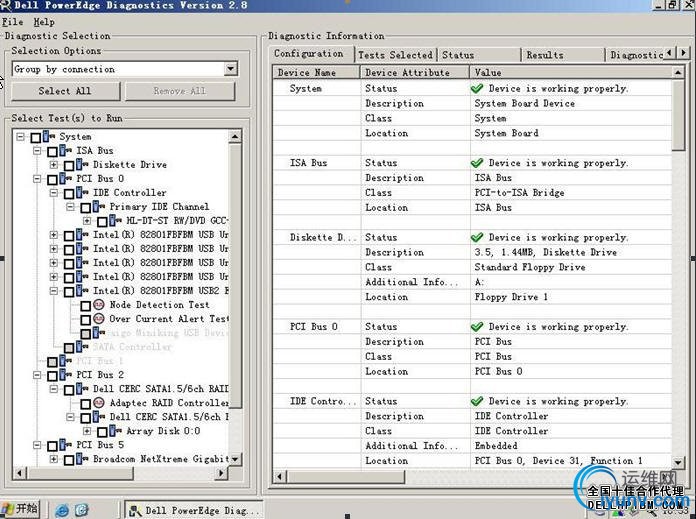696x519 pixels.
Task: Click the configuration table horizontal scrollbar thumb
Action: coord(346,477)
